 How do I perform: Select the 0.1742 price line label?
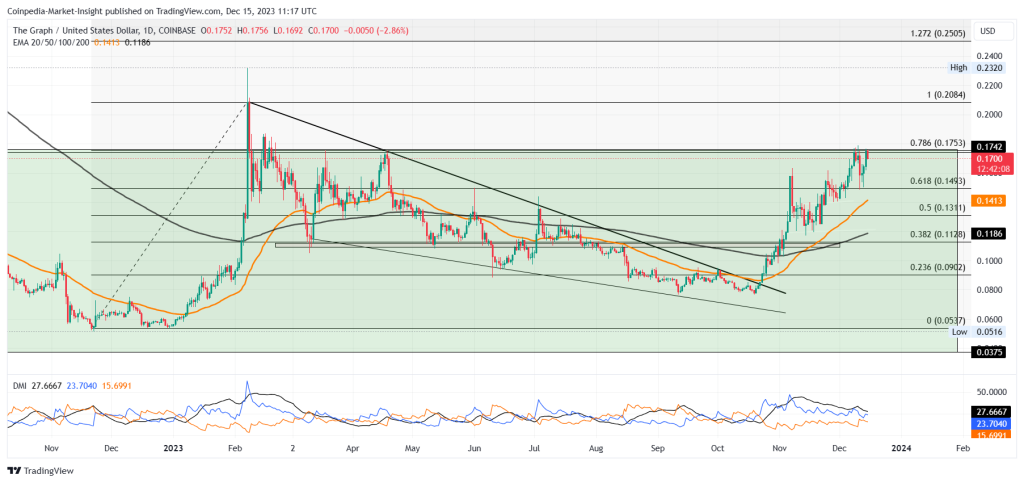(x=988, y=146)
